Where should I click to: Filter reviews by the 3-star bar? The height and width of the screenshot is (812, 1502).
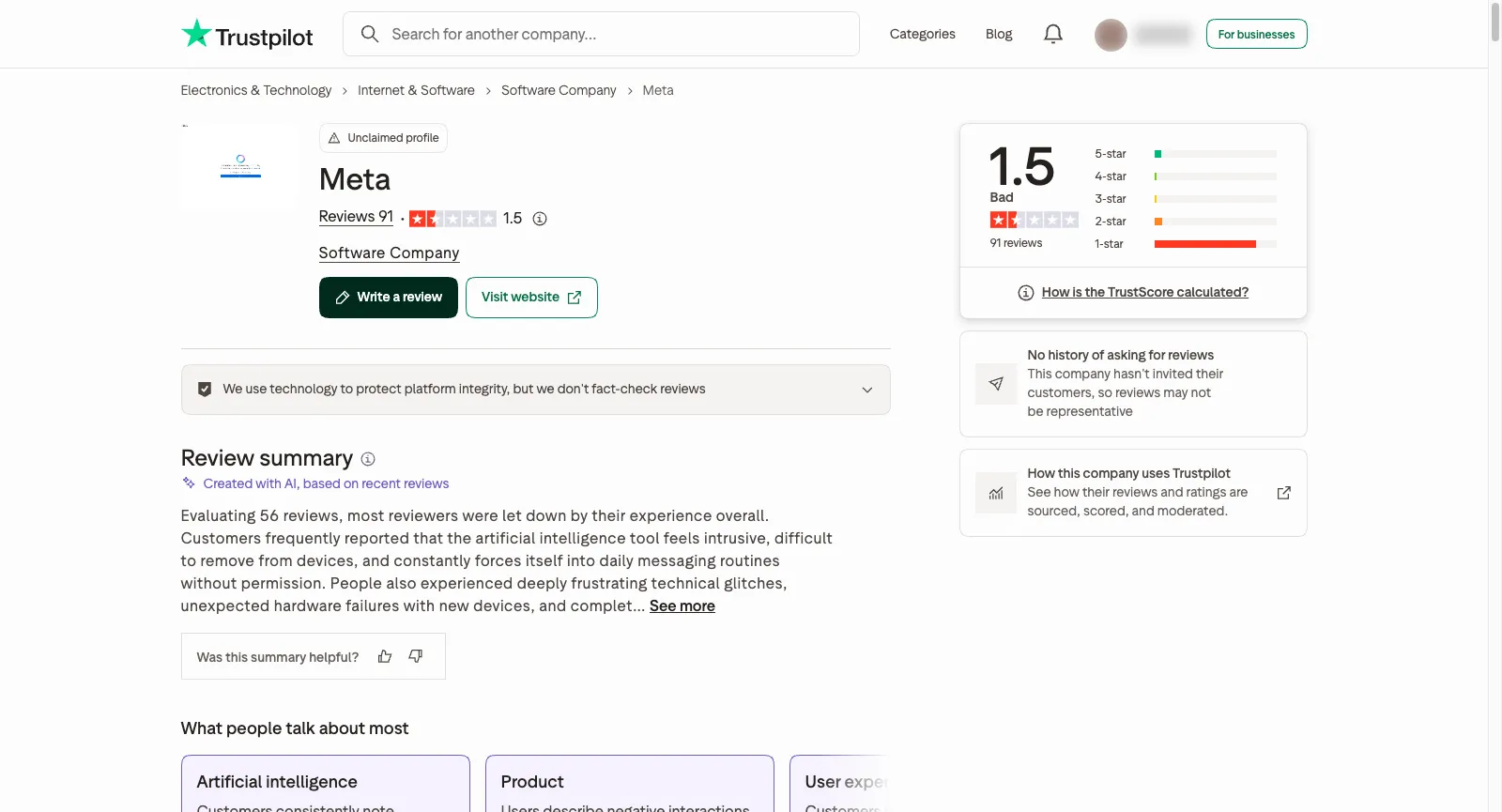tap(1186, 199)
